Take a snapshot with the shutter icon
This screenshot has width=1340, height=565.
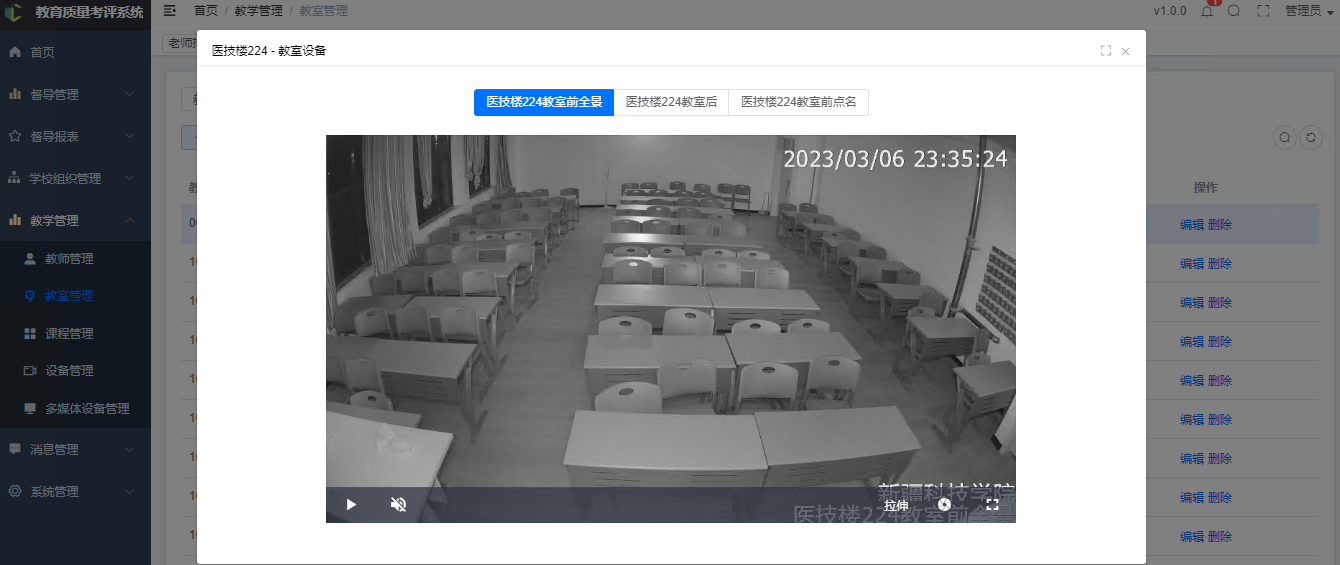[x=944, y=505]
